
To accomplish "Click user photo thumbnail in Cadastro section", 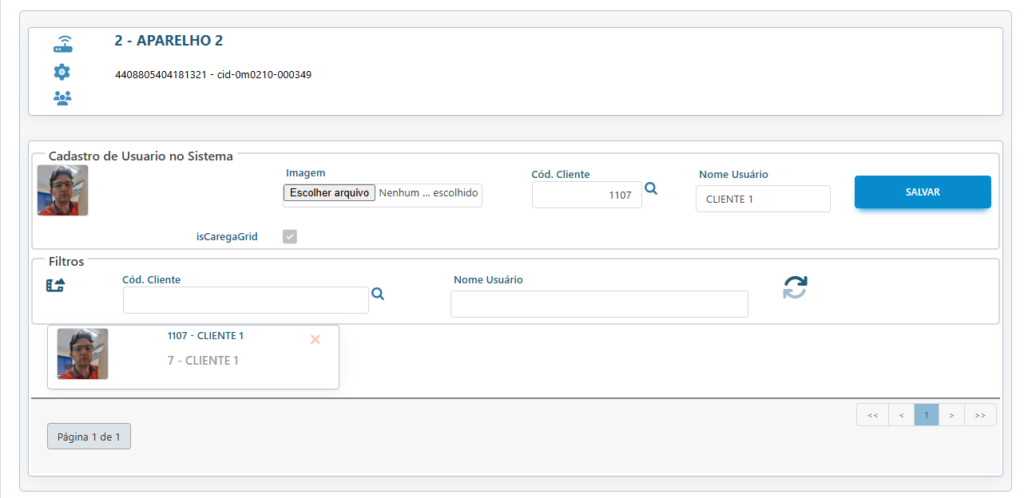I will pyautogui.click(x=63, y=190).
